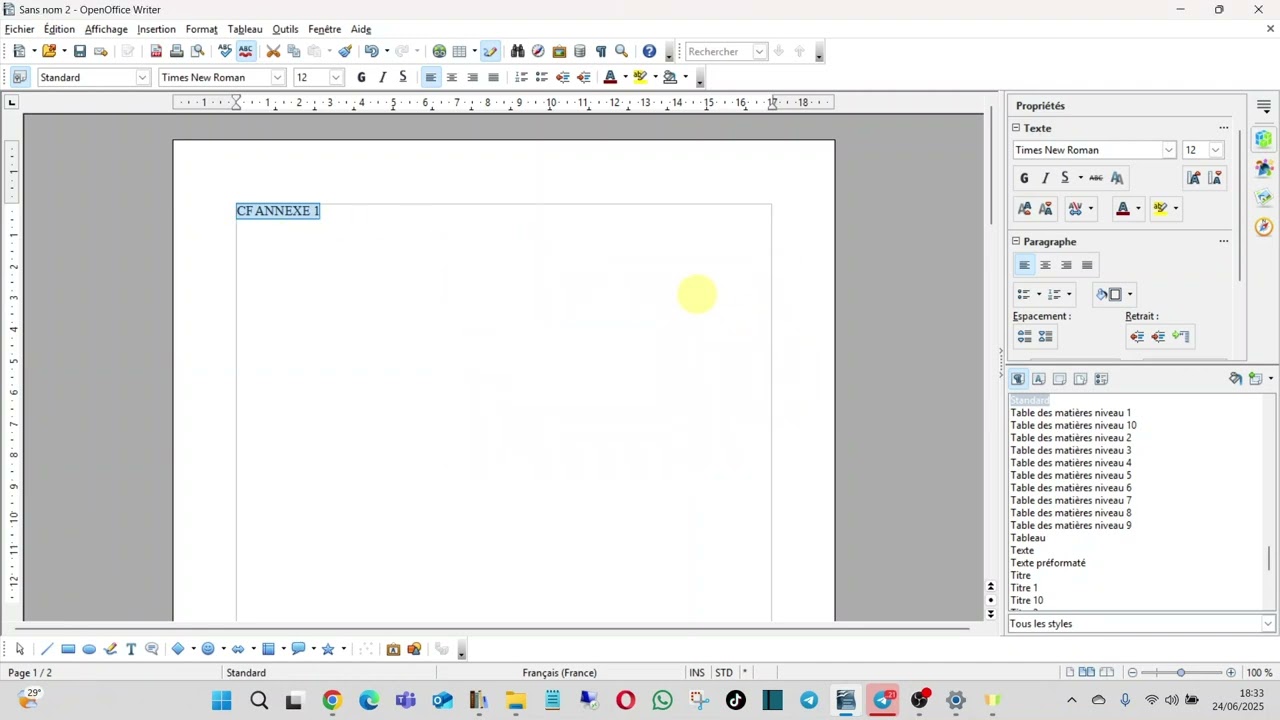Viewport: 1280px width, 720px height.
Task: Open the Insertion menu
Action: (x=156, y=29)
